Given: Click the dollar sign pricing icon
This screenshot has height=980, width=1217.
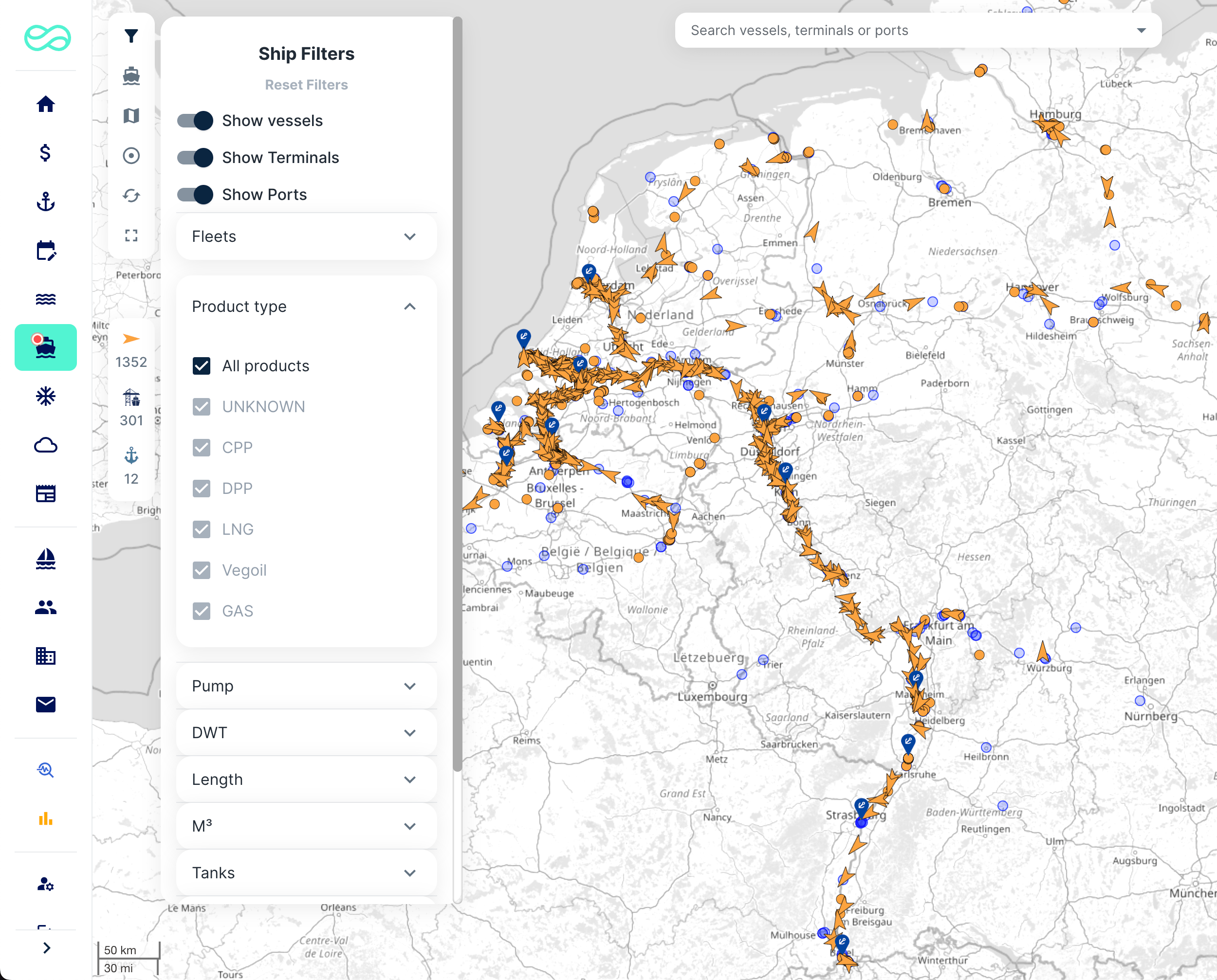Looking at the screenshot, I should (46, 153).
